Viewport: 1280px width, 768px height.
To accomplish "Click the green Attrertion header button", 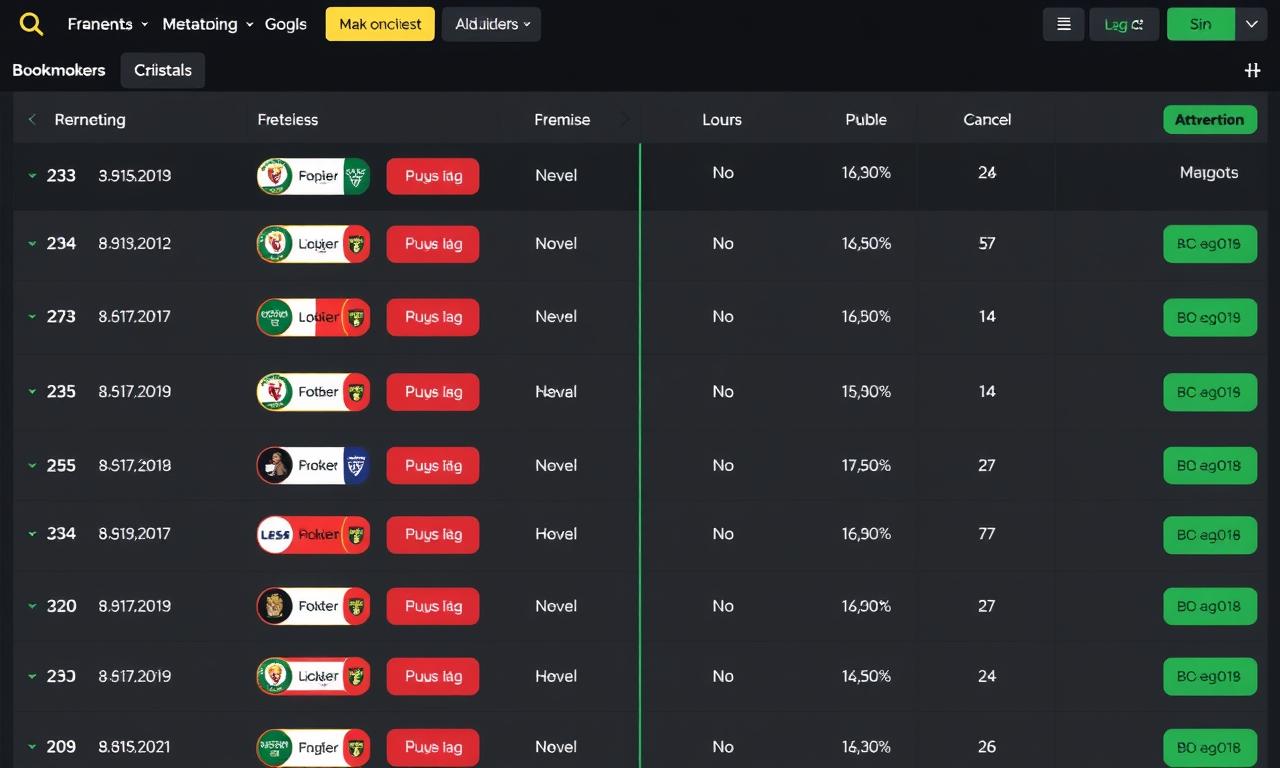I will [1209, 120].
